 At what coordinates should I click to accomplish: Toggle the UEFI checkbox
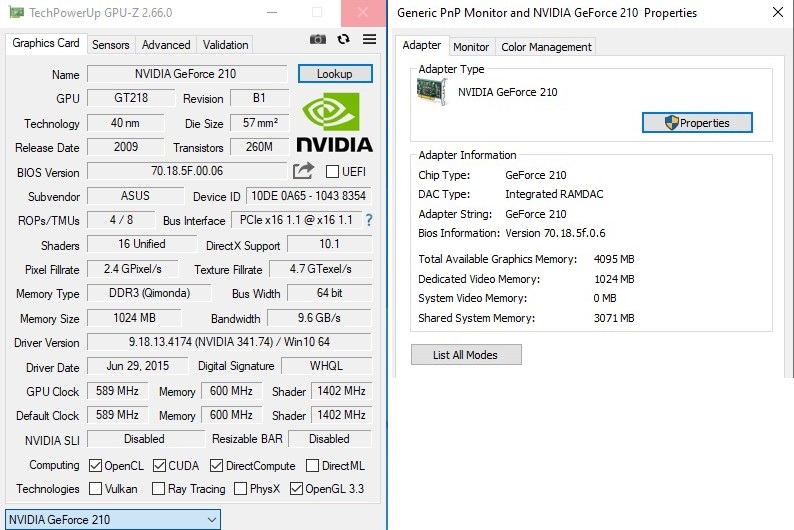pos(333,172)
